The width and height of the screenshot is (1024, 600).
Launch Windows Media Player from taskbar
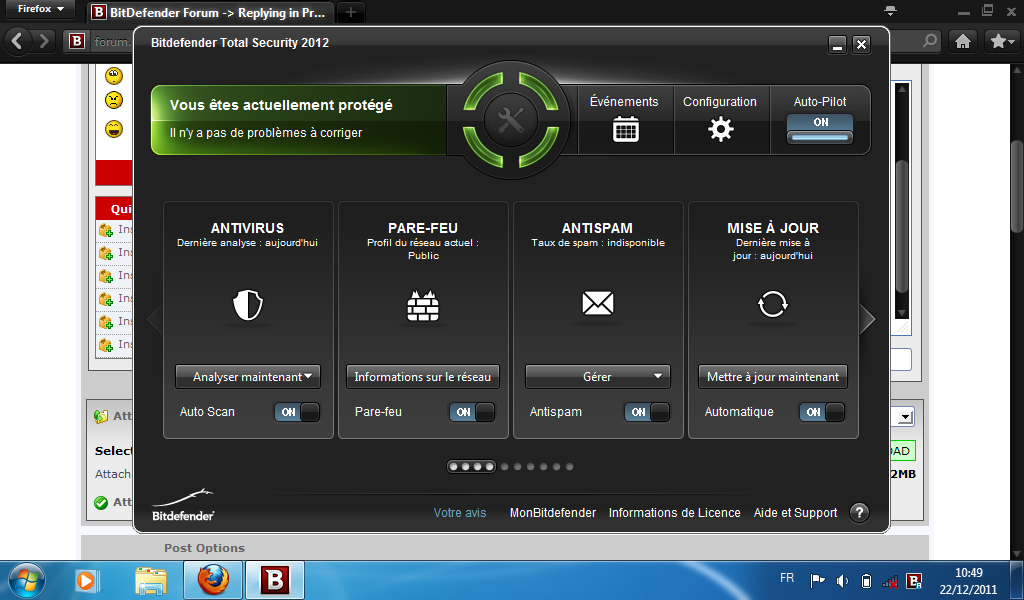(x=86, y=580)
